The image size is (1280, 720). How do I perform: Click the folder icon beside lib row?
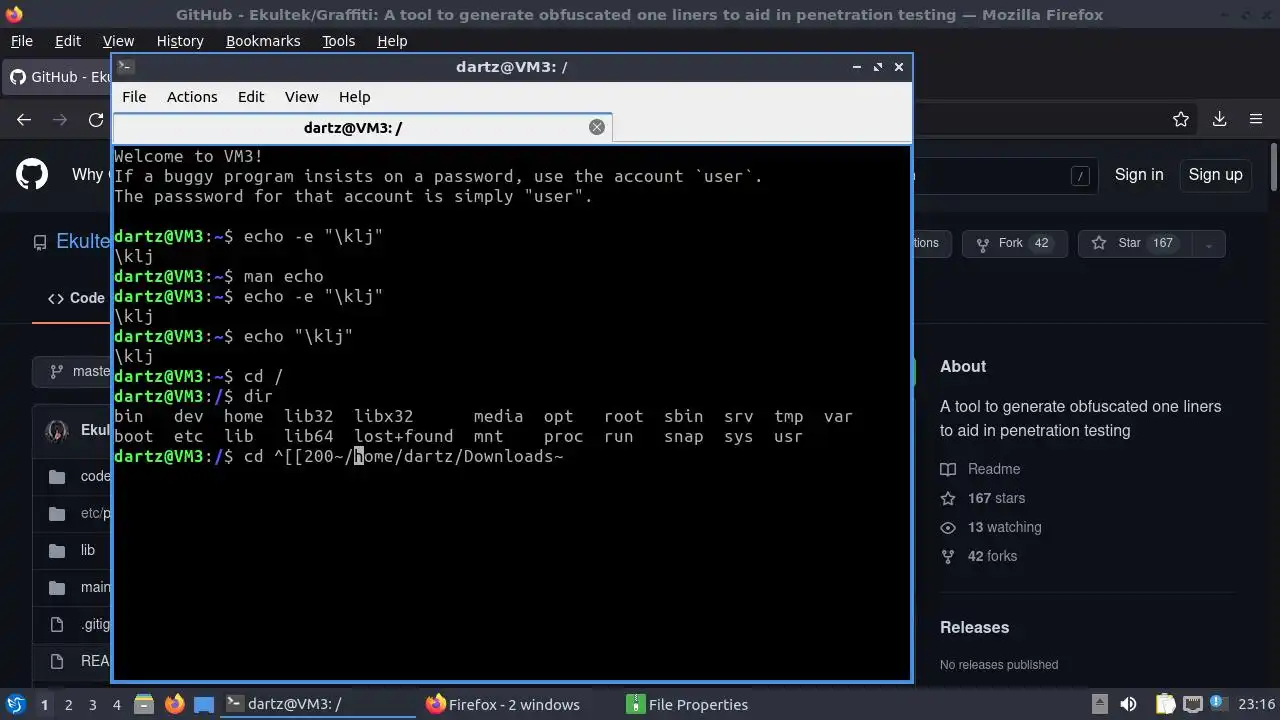pos(57,550)
